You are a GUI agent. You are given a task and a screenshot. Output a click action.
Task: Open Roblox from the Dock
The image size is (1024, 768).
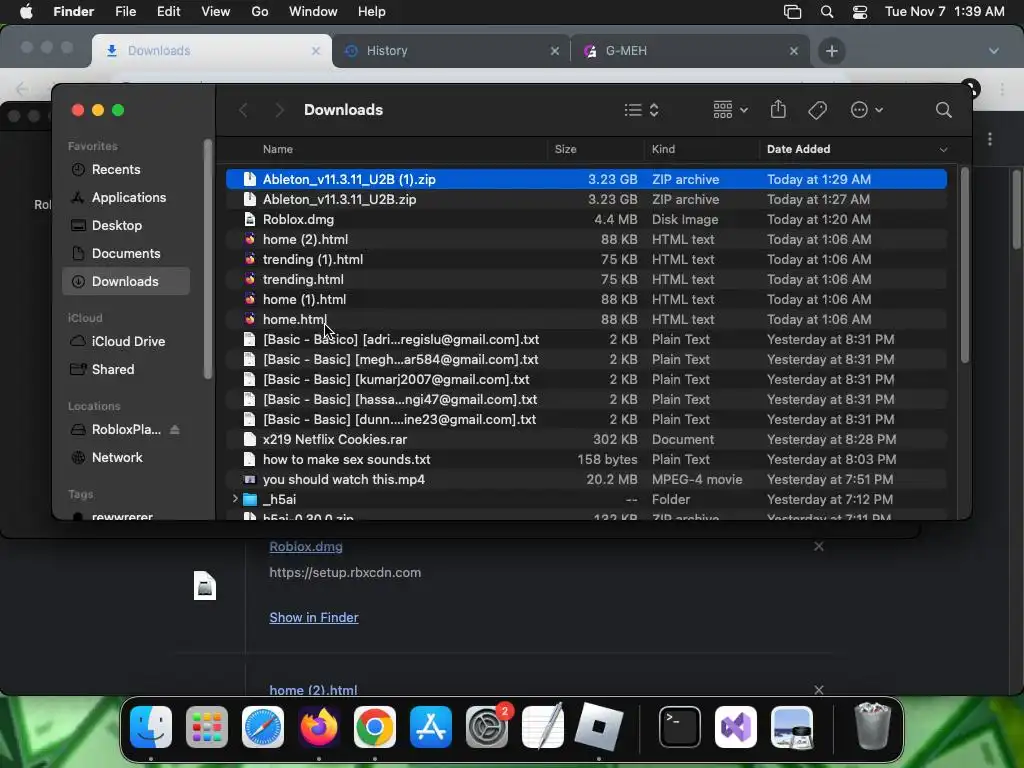click(x=599, y=727)
